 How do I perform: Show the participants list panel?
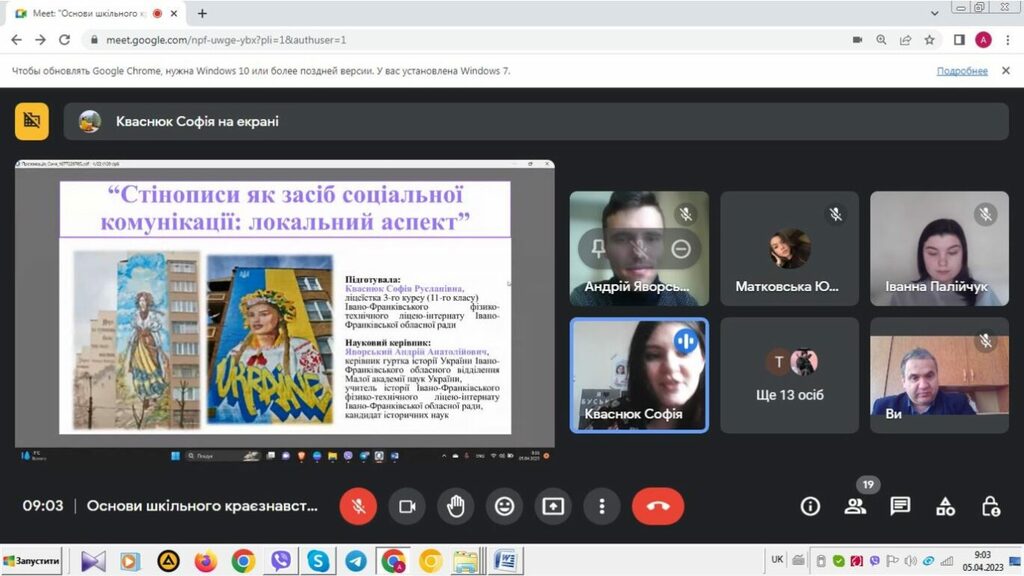pos(855,506)
